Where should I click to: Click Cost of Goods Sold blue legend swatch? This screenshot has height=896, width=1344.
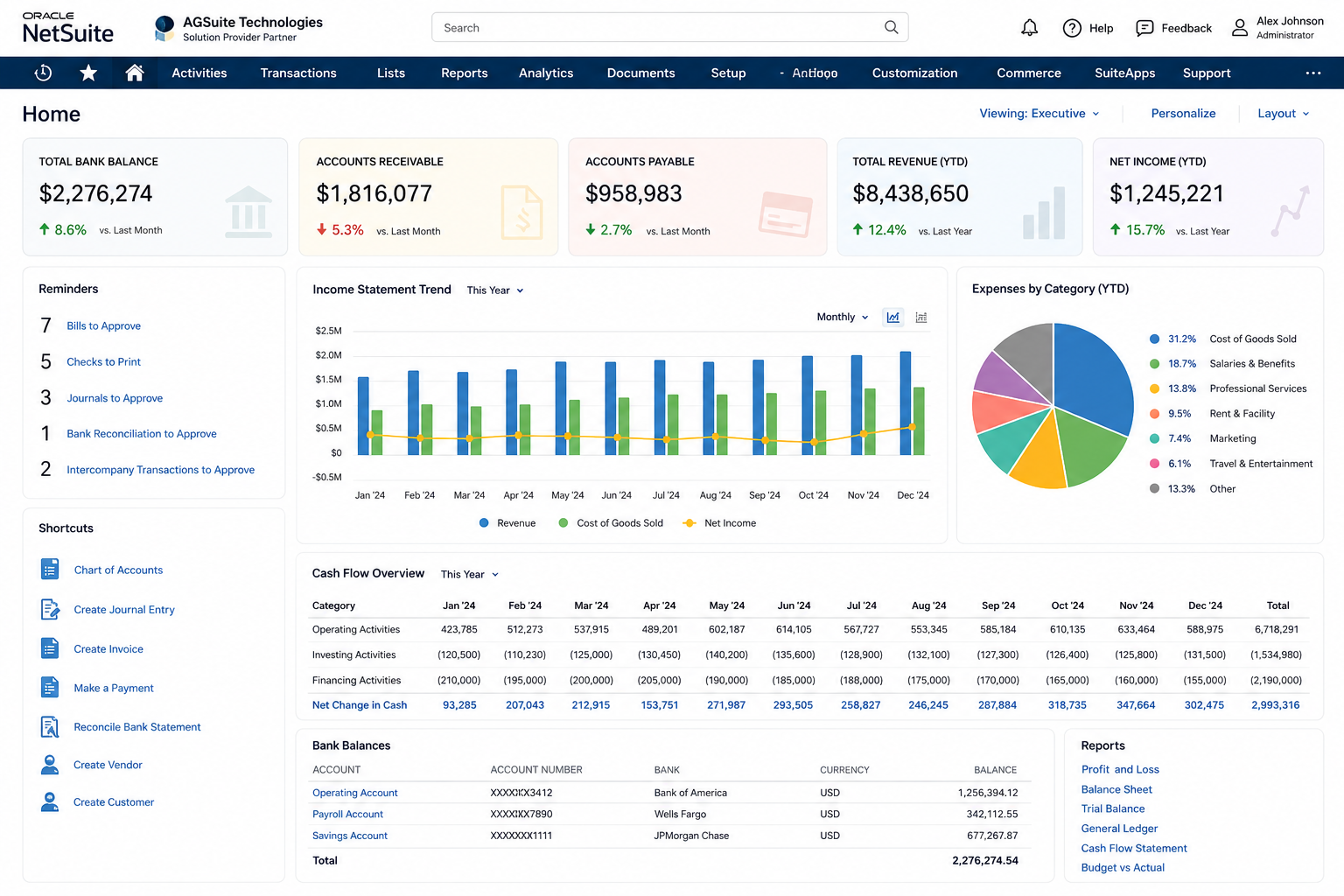[1154, 339]
